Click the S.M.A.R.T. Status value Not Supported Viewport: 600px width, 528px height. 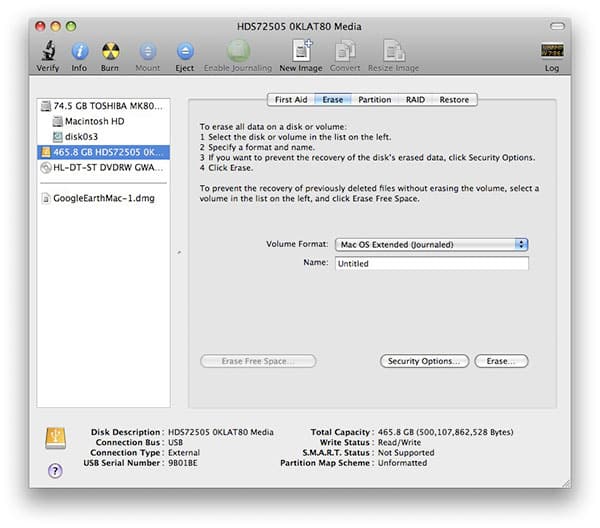(406, 453)
